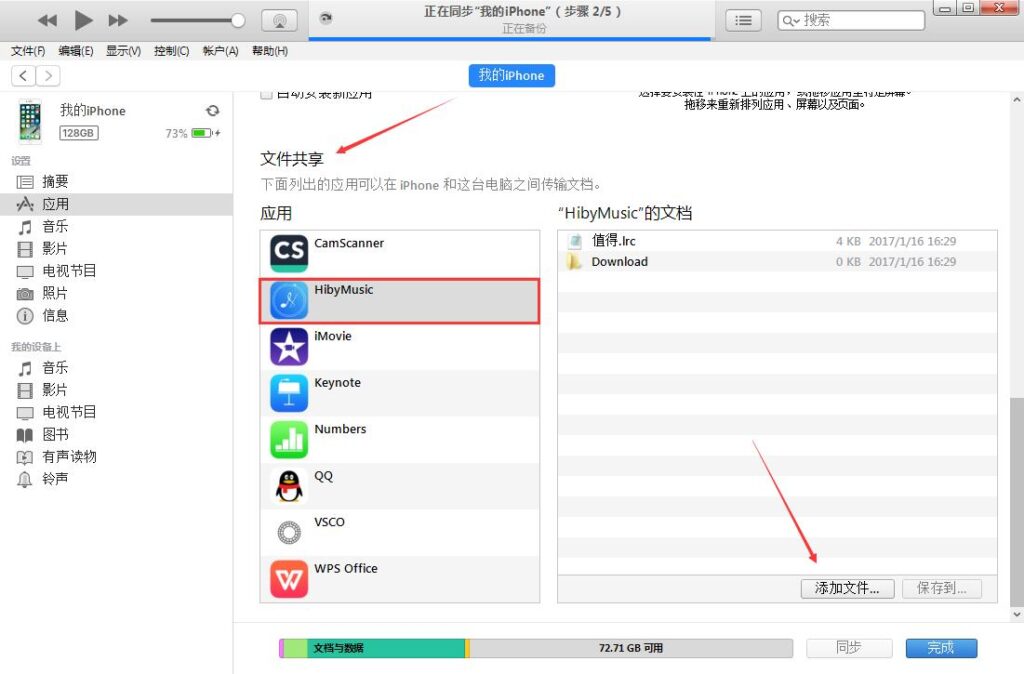Click the scroll down arrow
1024x674 pixels.
pyautogui.click(x=1017, y=614)
